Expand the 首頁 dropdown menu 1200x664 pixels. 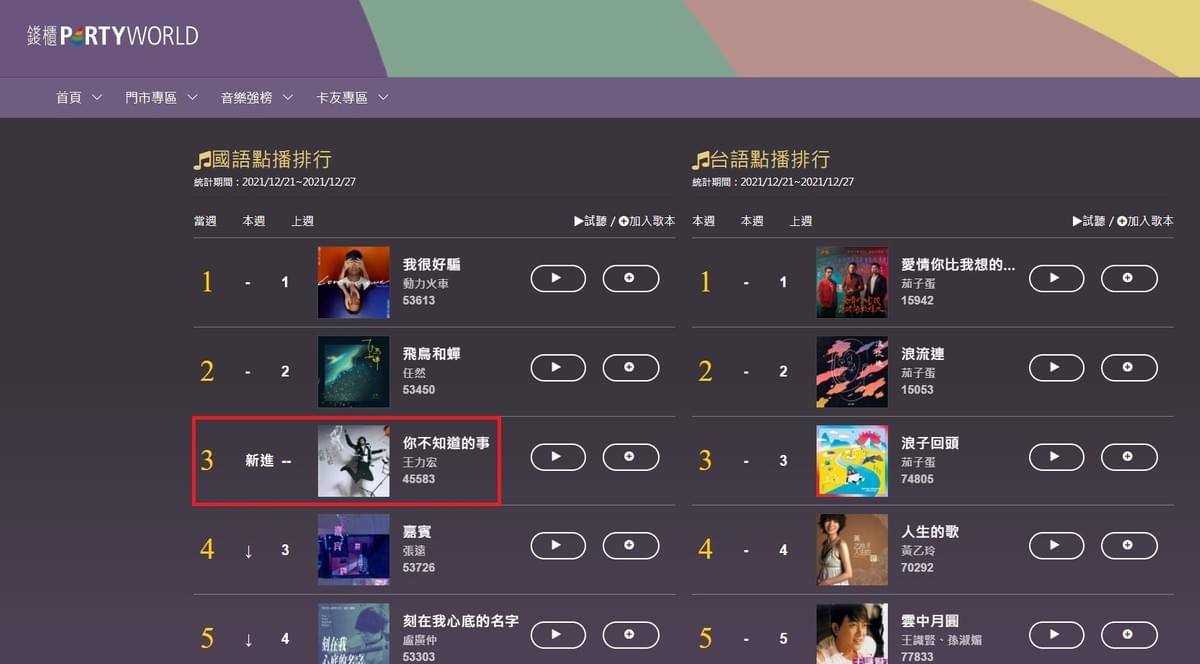(x=79, y=98)
